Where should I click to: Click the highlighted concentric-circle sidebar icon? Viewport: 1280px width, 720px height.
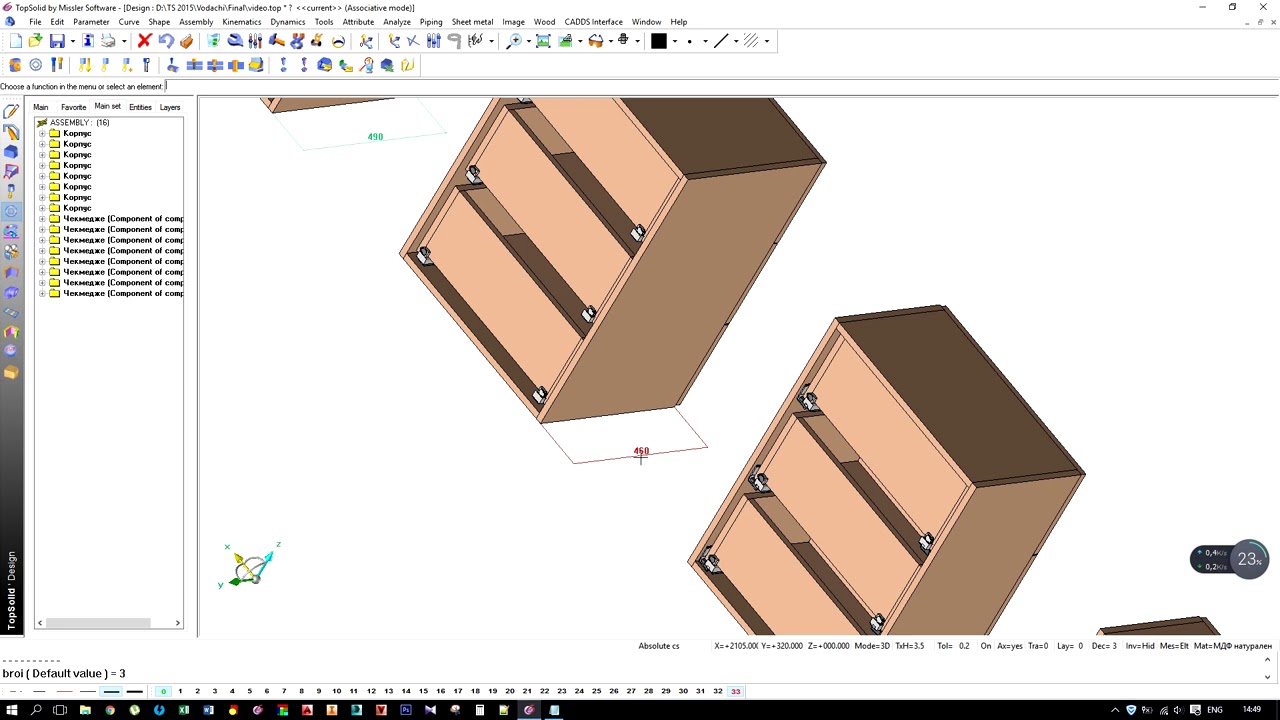[11, 211]
